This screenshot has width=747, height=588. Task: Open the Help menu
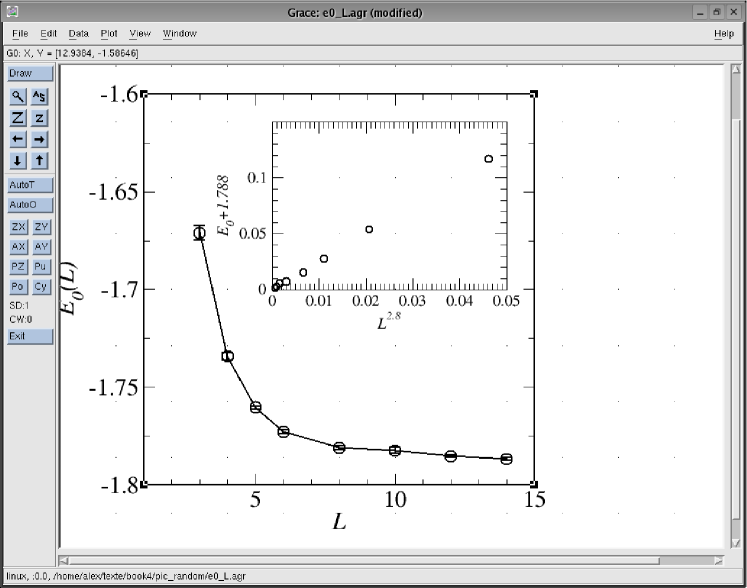click(x=724, y=33)
